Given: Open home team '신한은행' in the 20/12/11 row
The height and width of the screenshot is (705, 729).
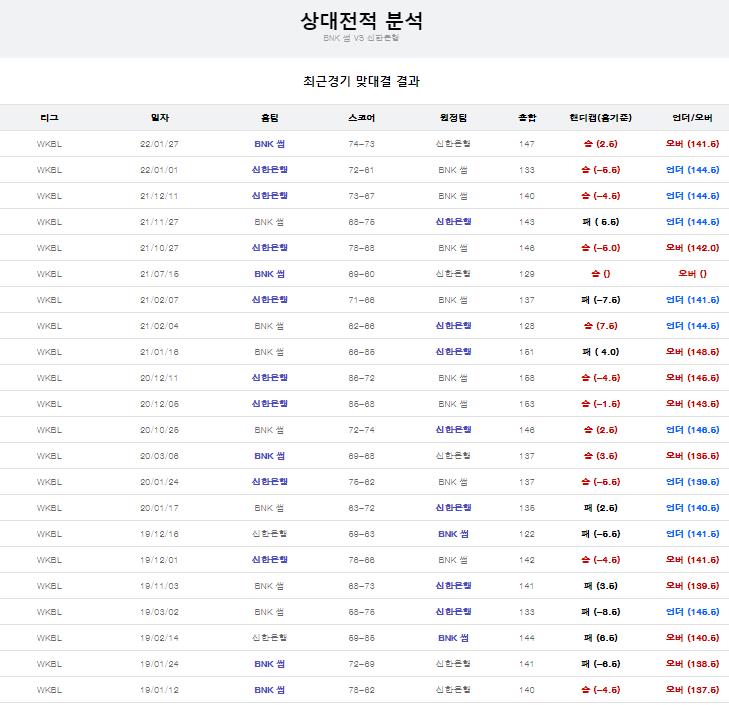Looking at the screenshot, I should pos(270,378).
